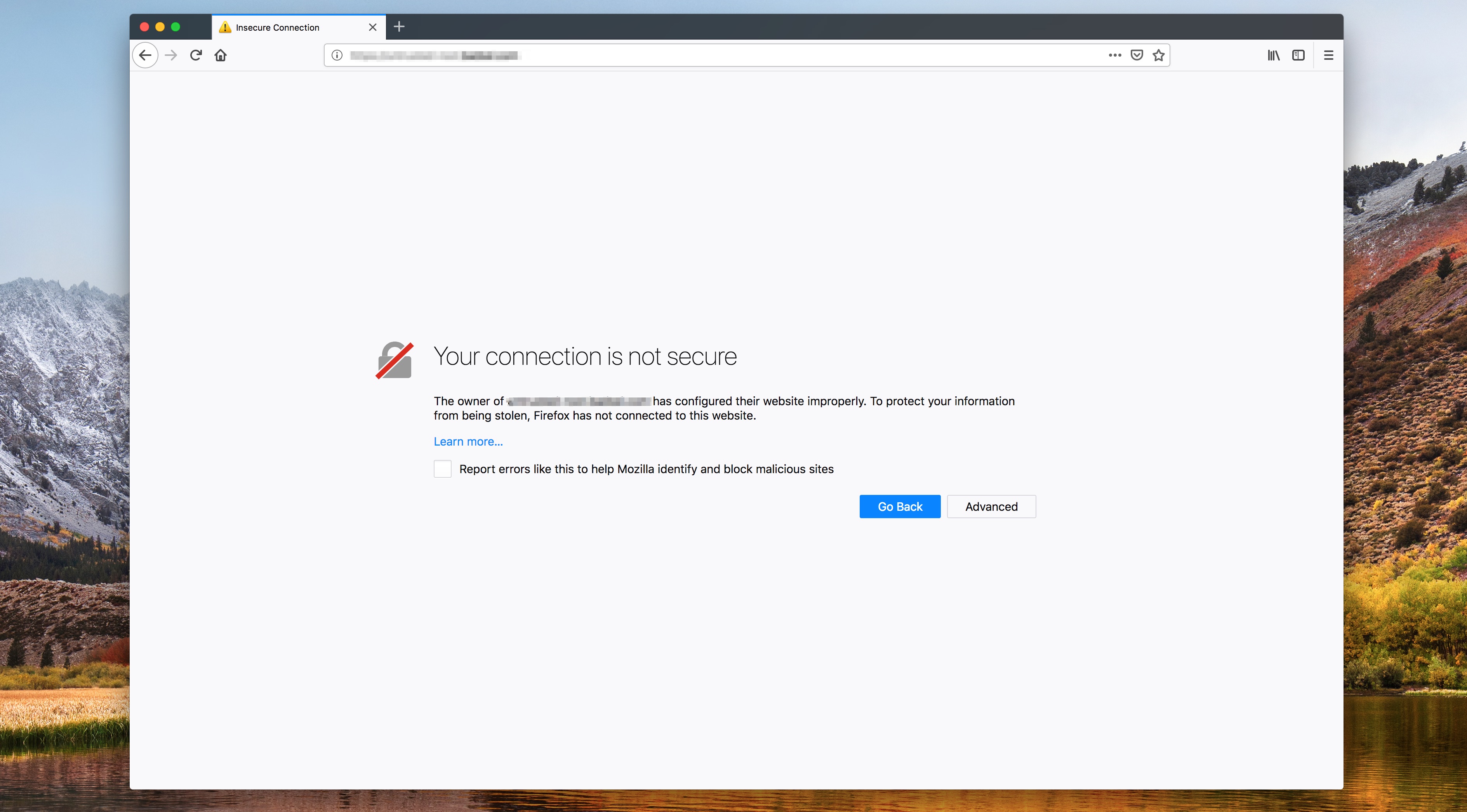Show site information via info icon

click(x=337, y=55)
